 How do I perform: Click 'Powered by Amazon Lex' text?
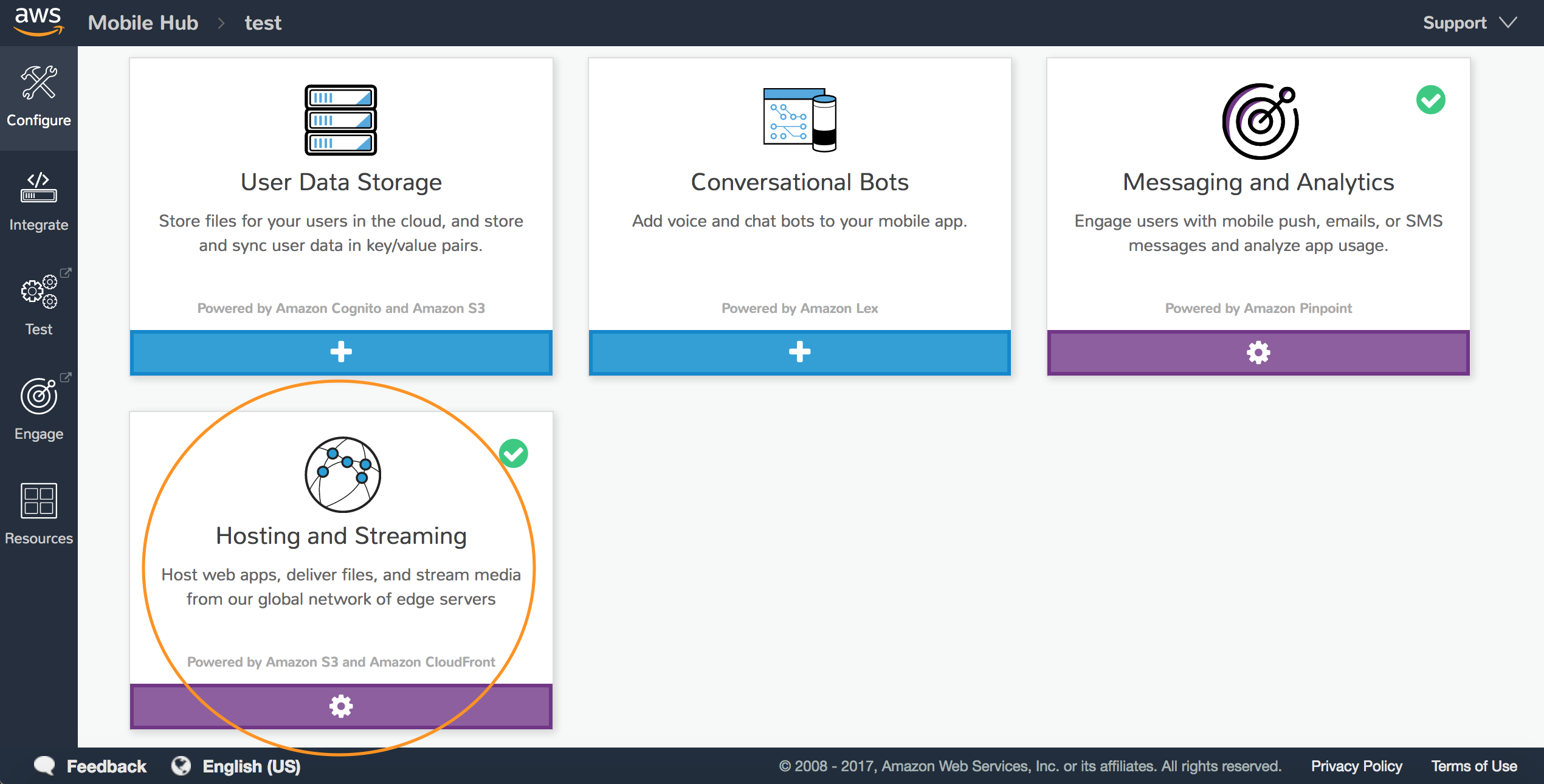[x=800, y=308]
